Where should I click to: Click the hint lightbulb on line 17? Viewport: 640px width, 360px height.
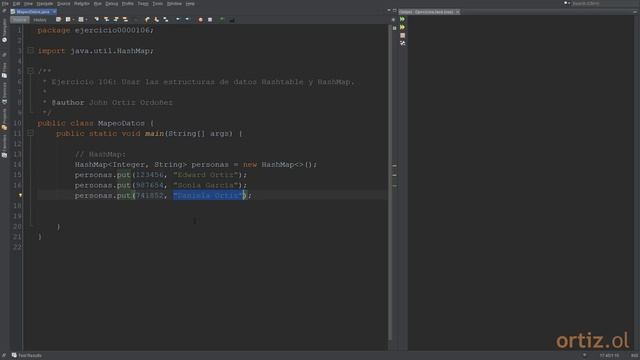(20, 196)
